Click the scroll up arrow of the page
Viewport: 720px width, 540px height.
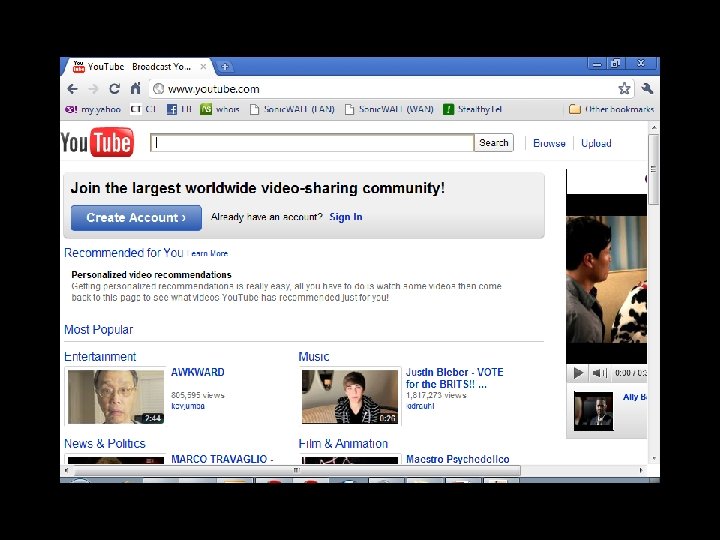(x=654, y=128)
